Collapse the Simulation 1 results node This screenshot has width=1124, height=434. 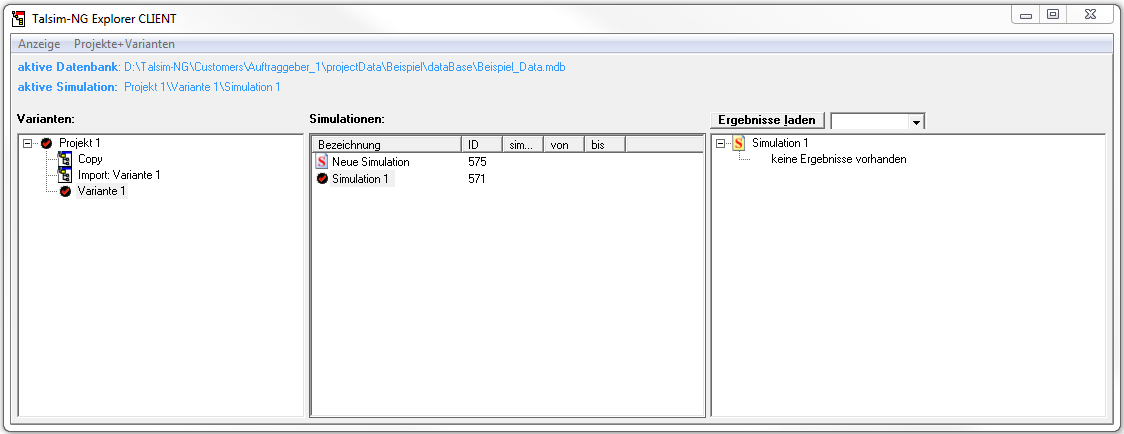[x=721, y=143]
